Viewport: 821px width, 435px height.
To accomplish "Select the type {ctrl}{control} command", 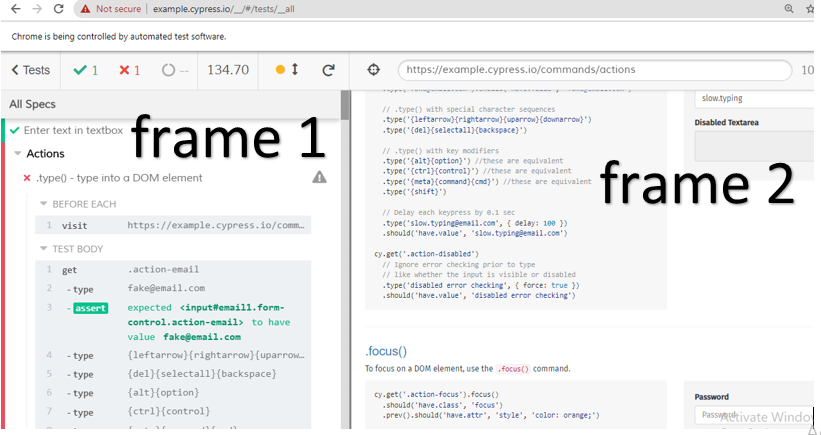I will tap(173, 411).
